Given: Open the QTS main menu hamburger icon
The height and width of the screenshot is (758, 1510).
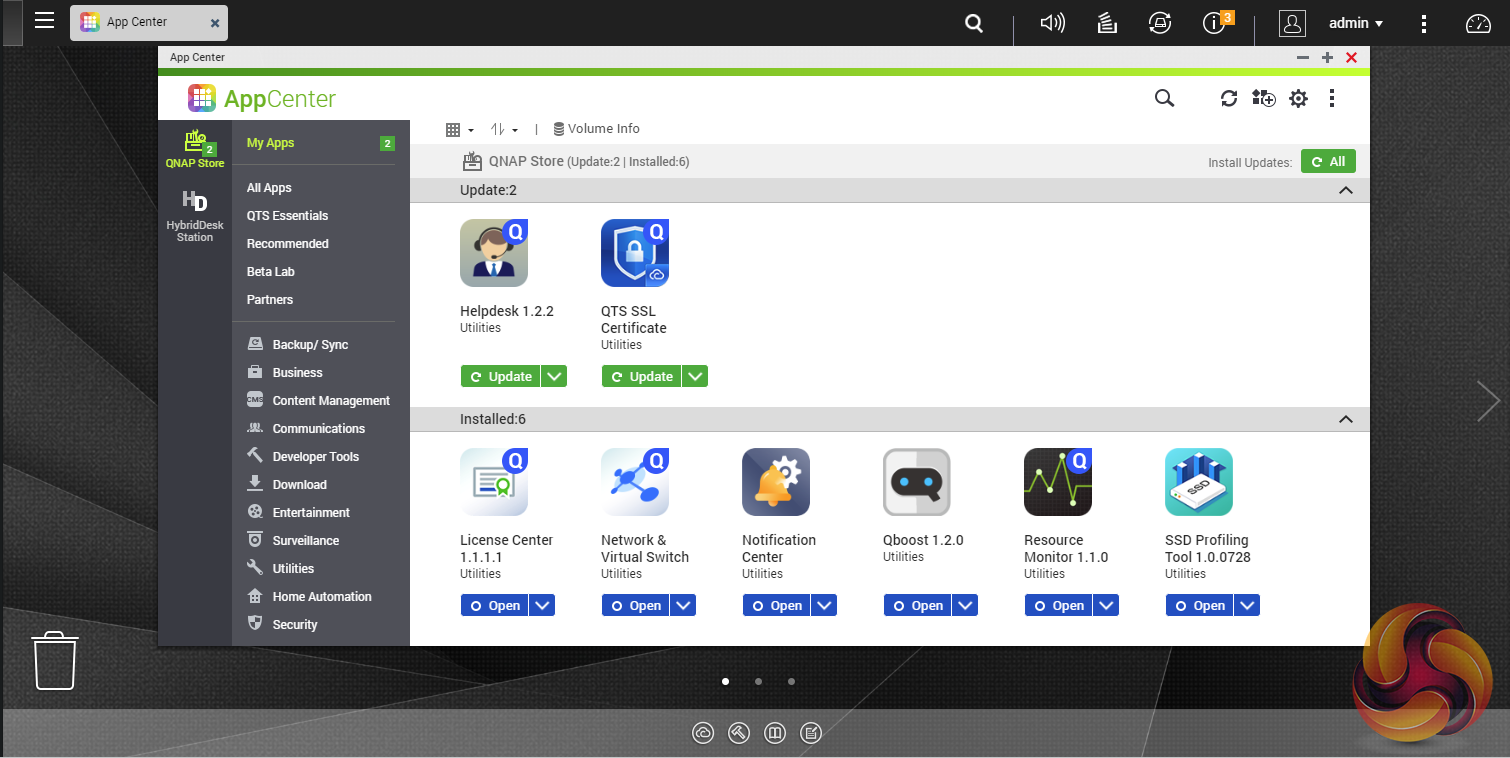Looking at the screenshot, I should [x=44, y=20].
